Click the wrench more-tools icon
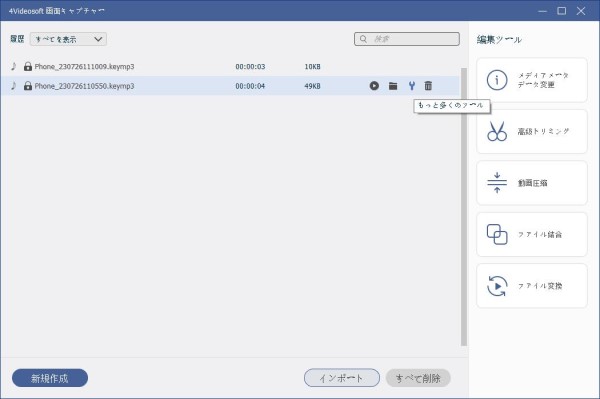 [x=412, y=86]
